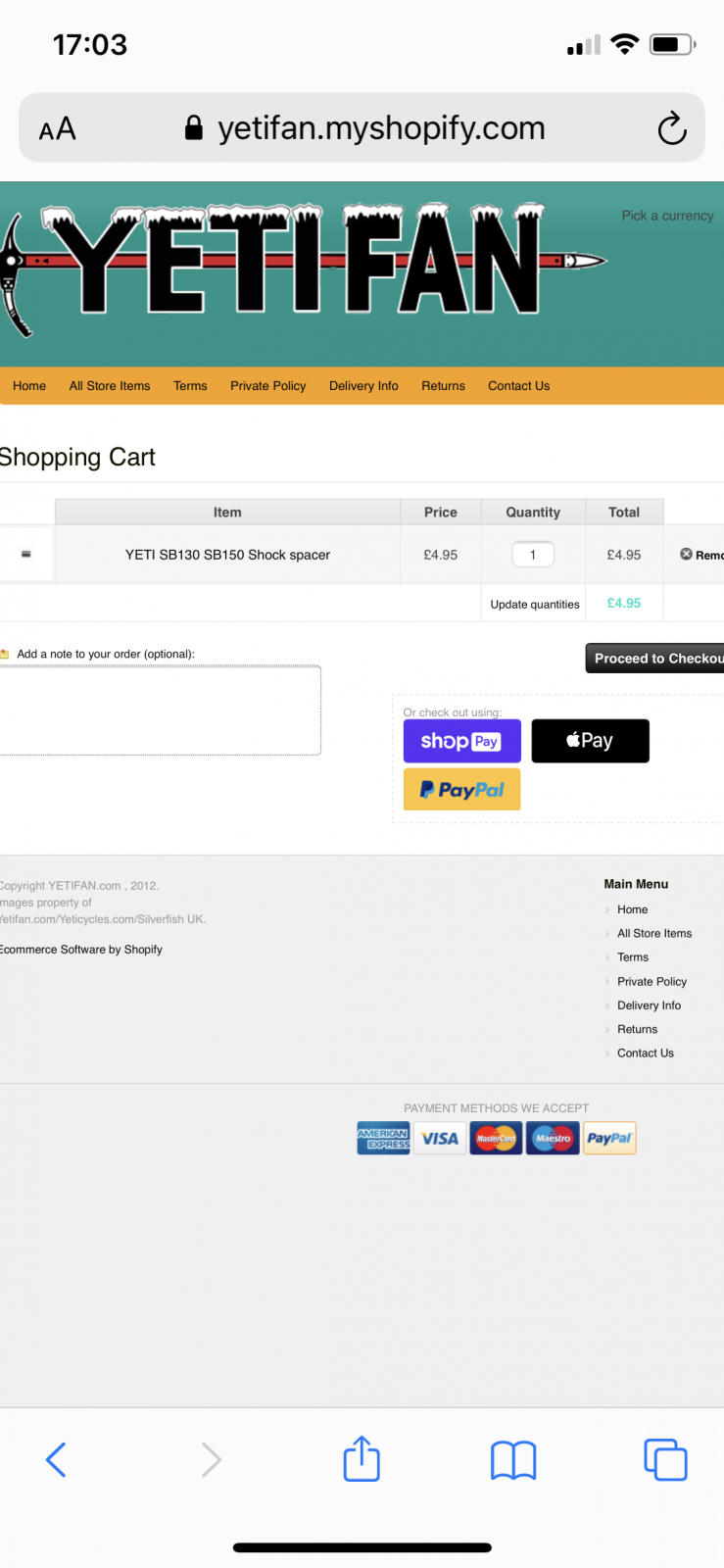Open All Store Items in navigation bar
The width and height of the screenshot is (724, 1568).
pyautogui.click(x=110, y=386)
